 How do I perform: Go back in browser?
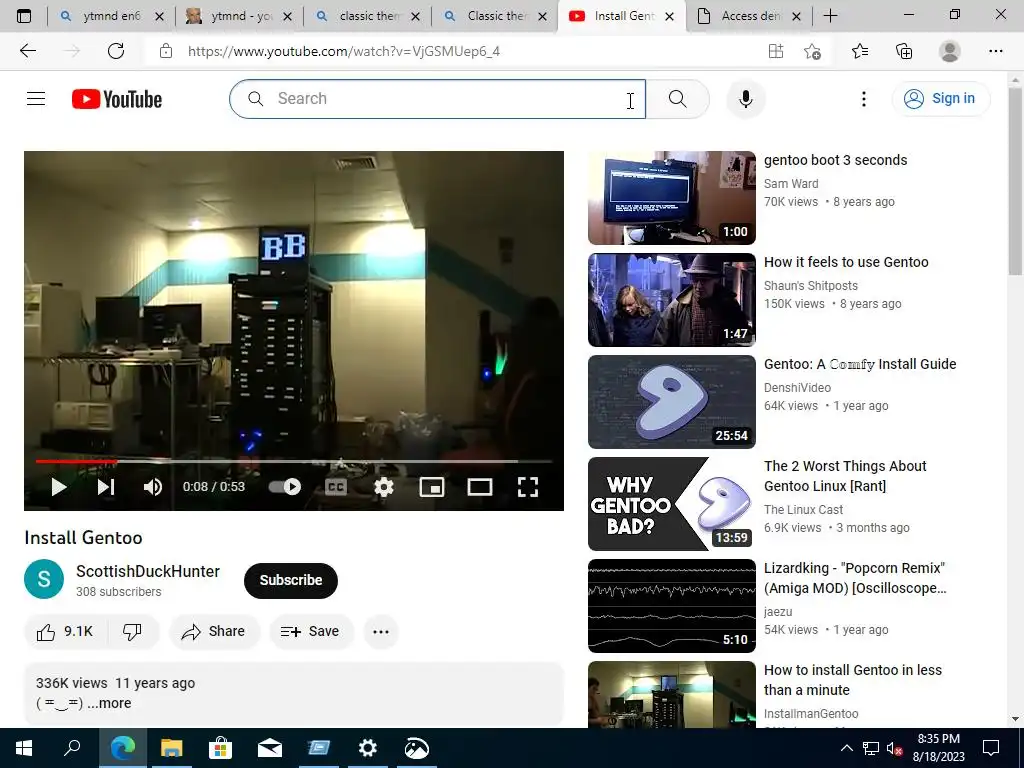tap(27, 51)
